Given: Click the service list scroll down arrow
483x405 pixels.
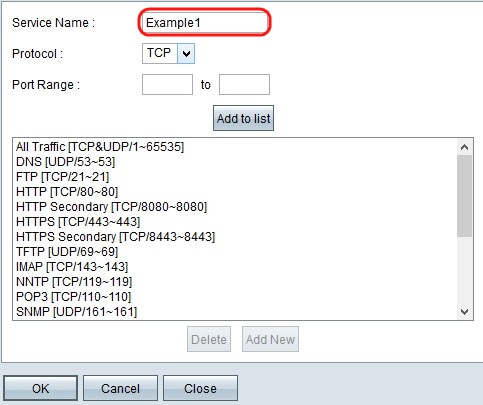Looking at the screenshot, I should [x=464, y=312].
